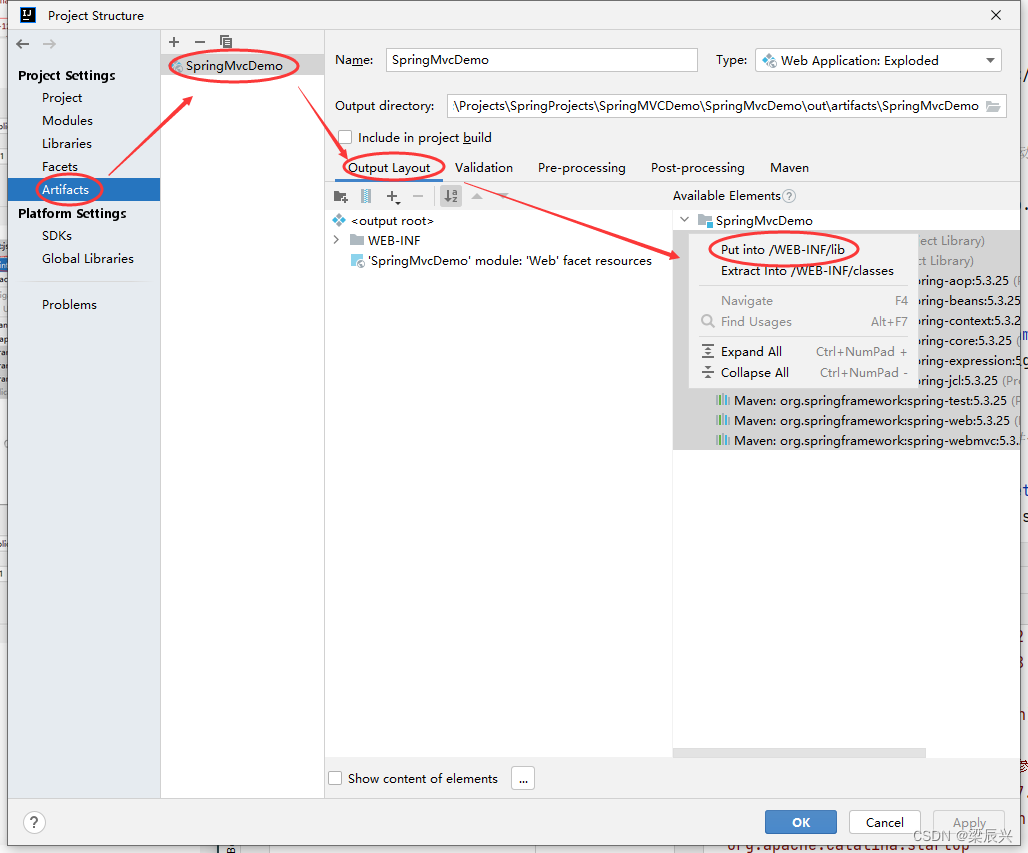
Task: Select the spring-jcl:5.3.25 library row
Action: pyautogui.click(x=968, y=381)
